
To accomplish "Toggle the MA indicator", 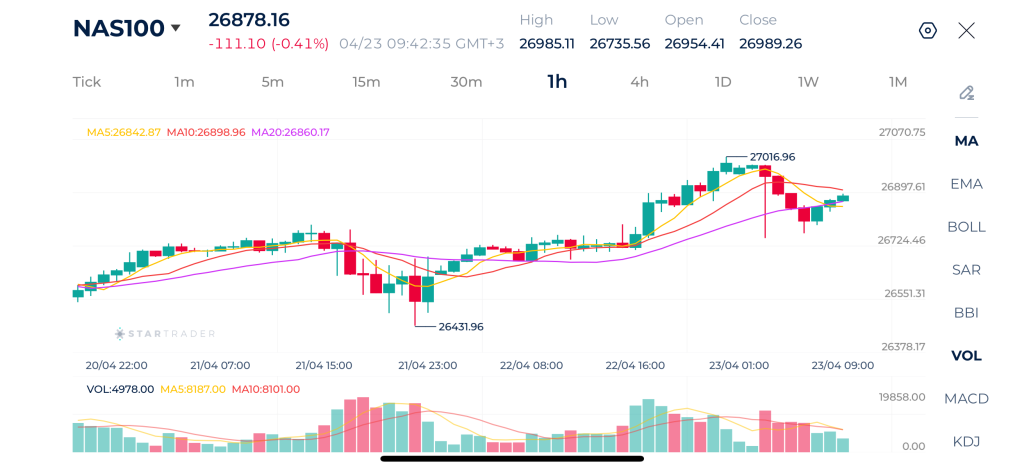I will [x=966, y=141].
